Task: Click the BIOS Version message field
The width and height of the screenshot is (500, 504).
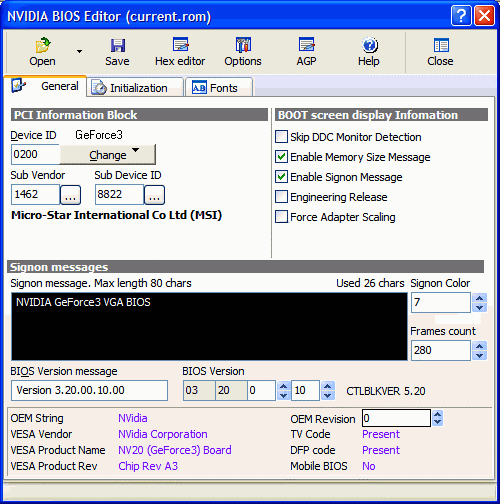Action: coord(89,390)
